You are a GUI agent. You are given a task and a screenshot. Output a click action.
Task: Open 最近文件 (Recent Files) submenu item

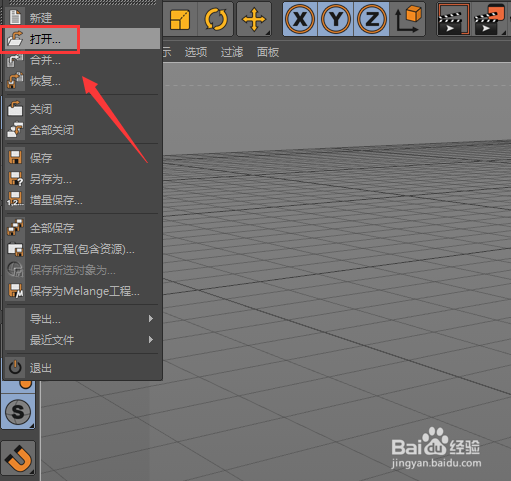click(x=82, y=340)
